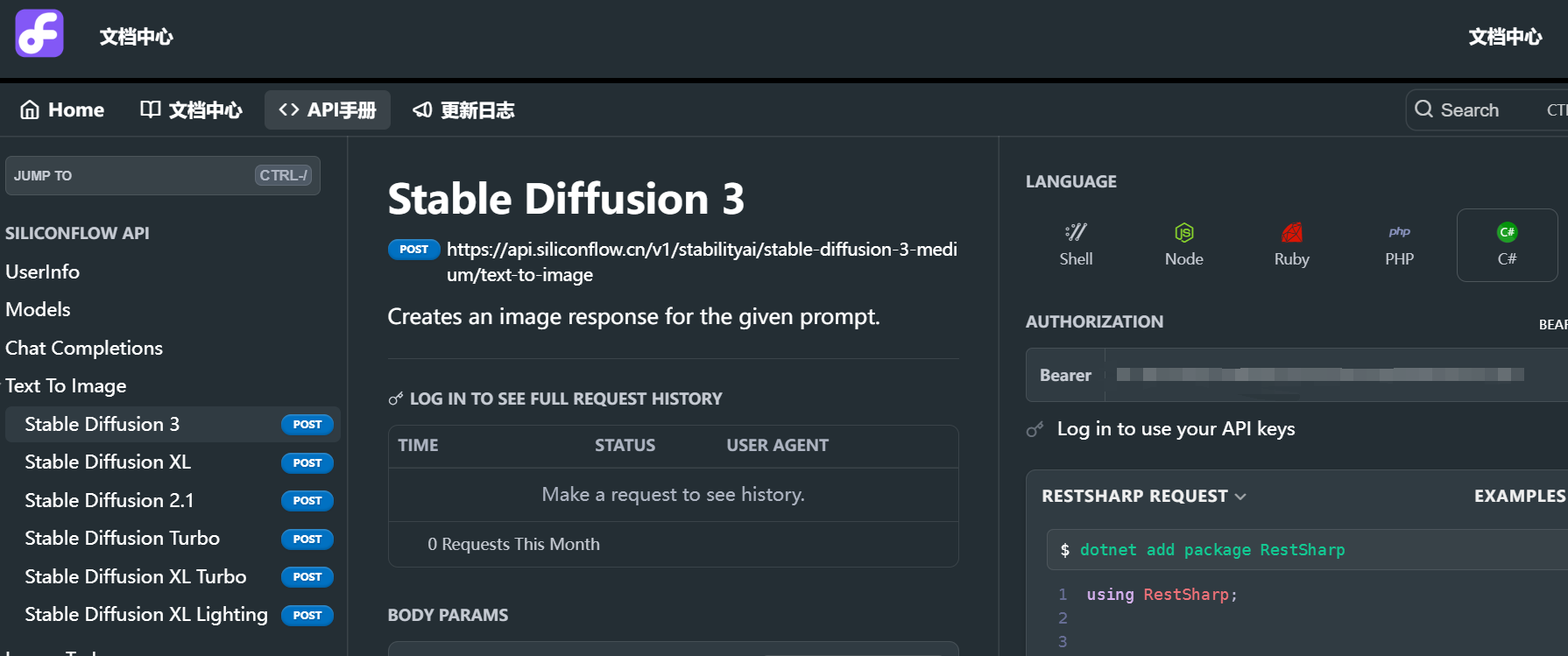The width and height of the screenshot is (1568, 656).
Task: Open Text To Image sidebar section
Action: (66, 385)
